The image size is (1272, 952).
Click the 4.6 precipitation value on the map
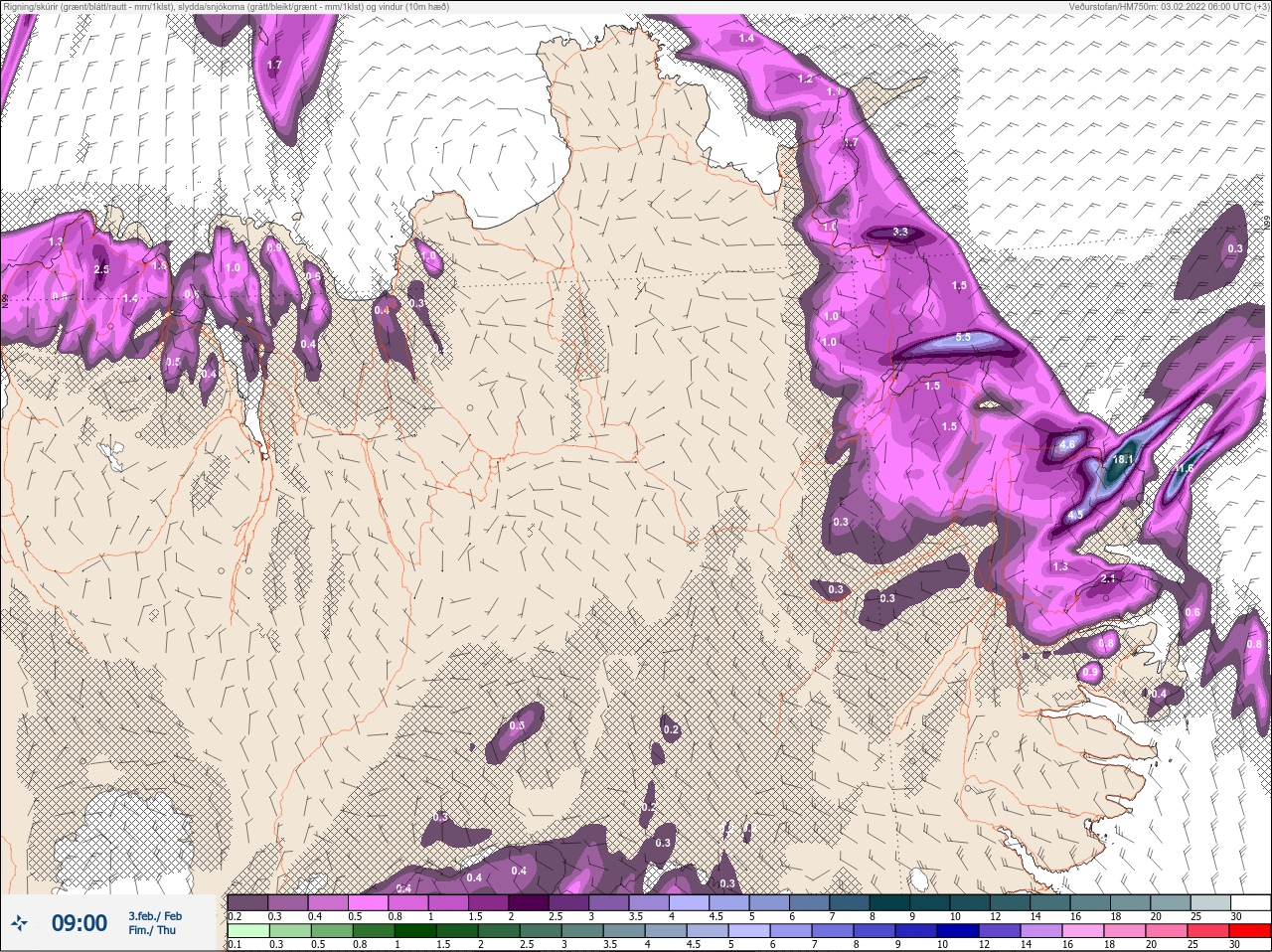point(1067,445)
